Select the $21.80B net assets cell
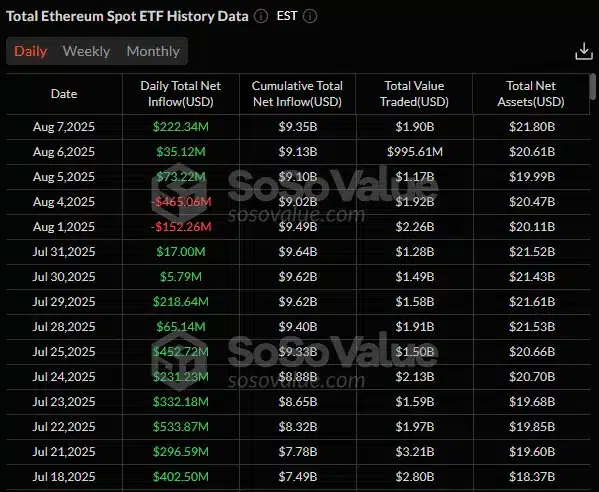Viewport: 599px width, 492px height. [x=532, y=127]
